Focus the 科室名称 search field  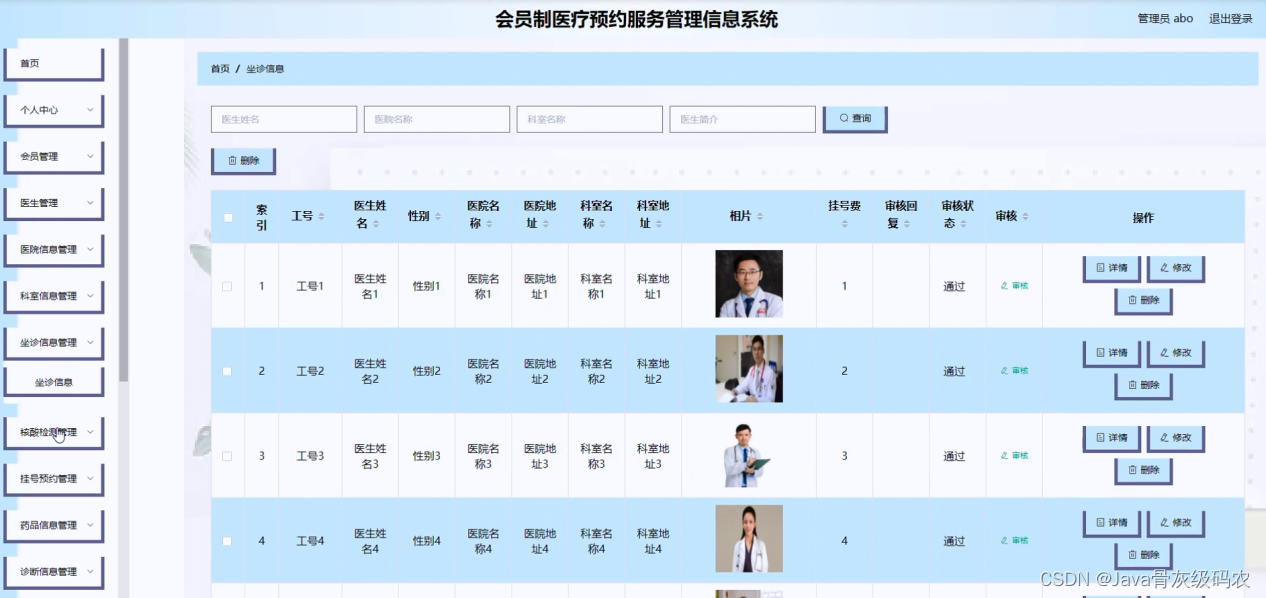pyautogui.click(x=590, y=119)
